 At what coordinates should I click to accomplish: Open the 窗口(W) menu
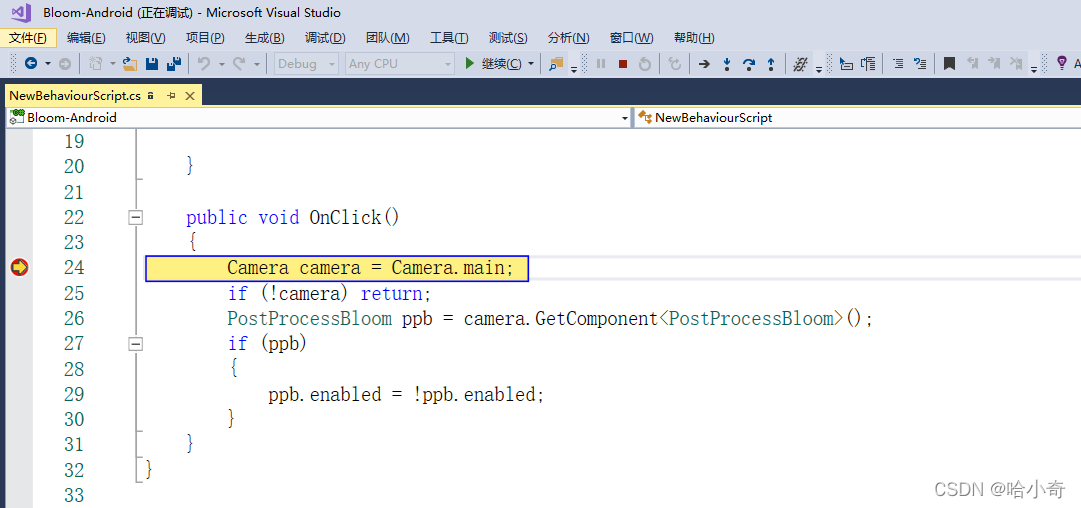[x=632, y=37]
